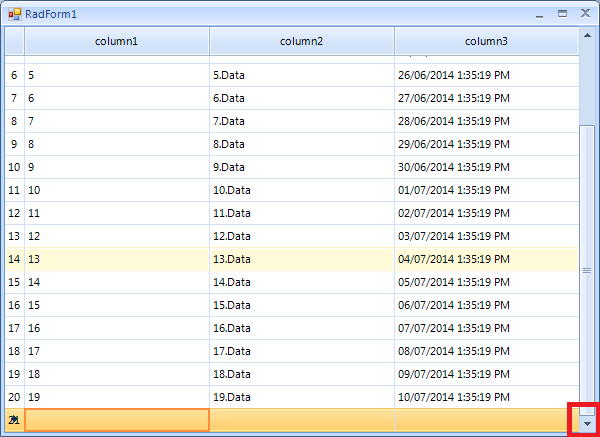Click date cell '02/07/2014 1:35:19 PM'
Viewport: 600px width, 437px height.
pos(486,213)
